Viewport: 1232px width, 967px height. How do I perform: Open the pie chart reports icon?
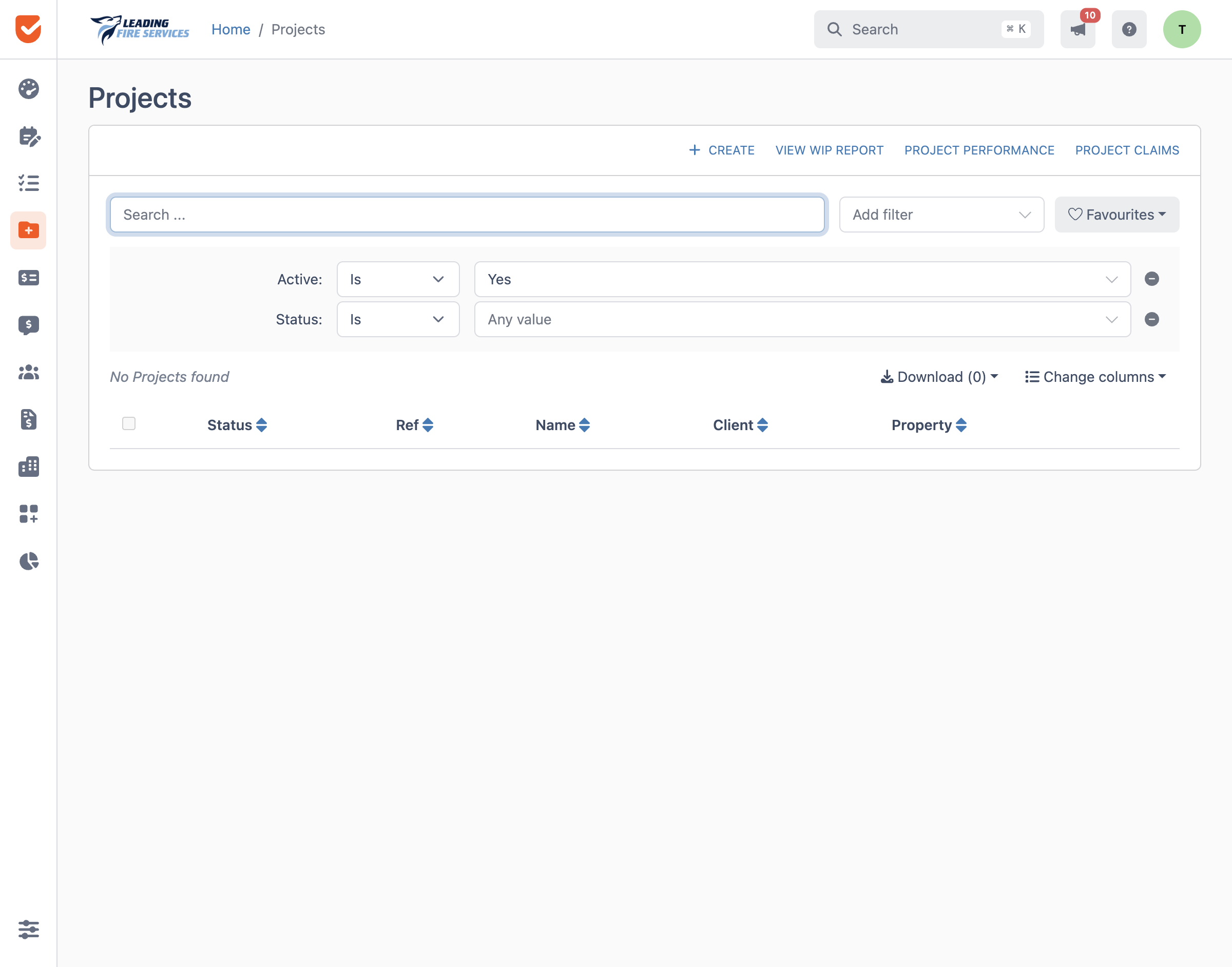click(x=28, y=561)
